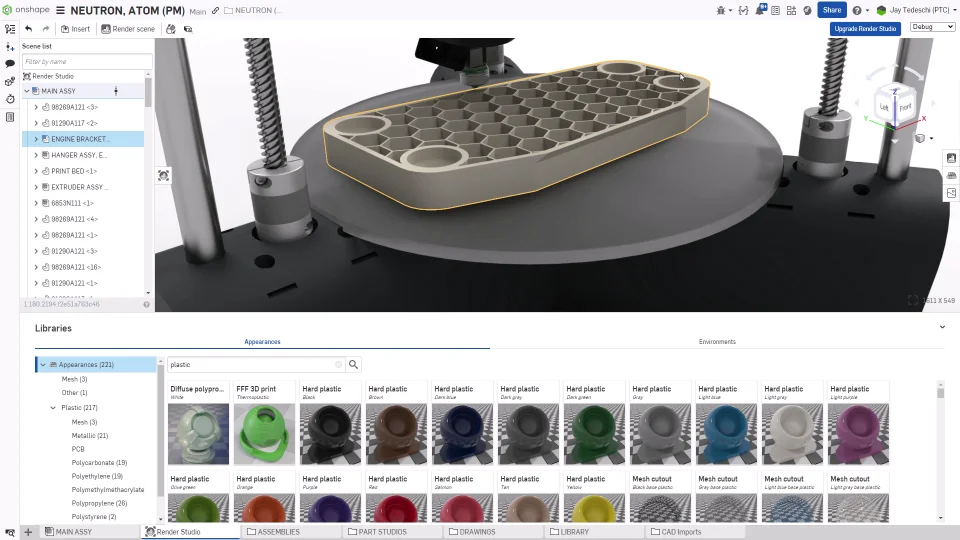Open the scene list panel icon
The image size is (960, 540).
tap(10, 29)
